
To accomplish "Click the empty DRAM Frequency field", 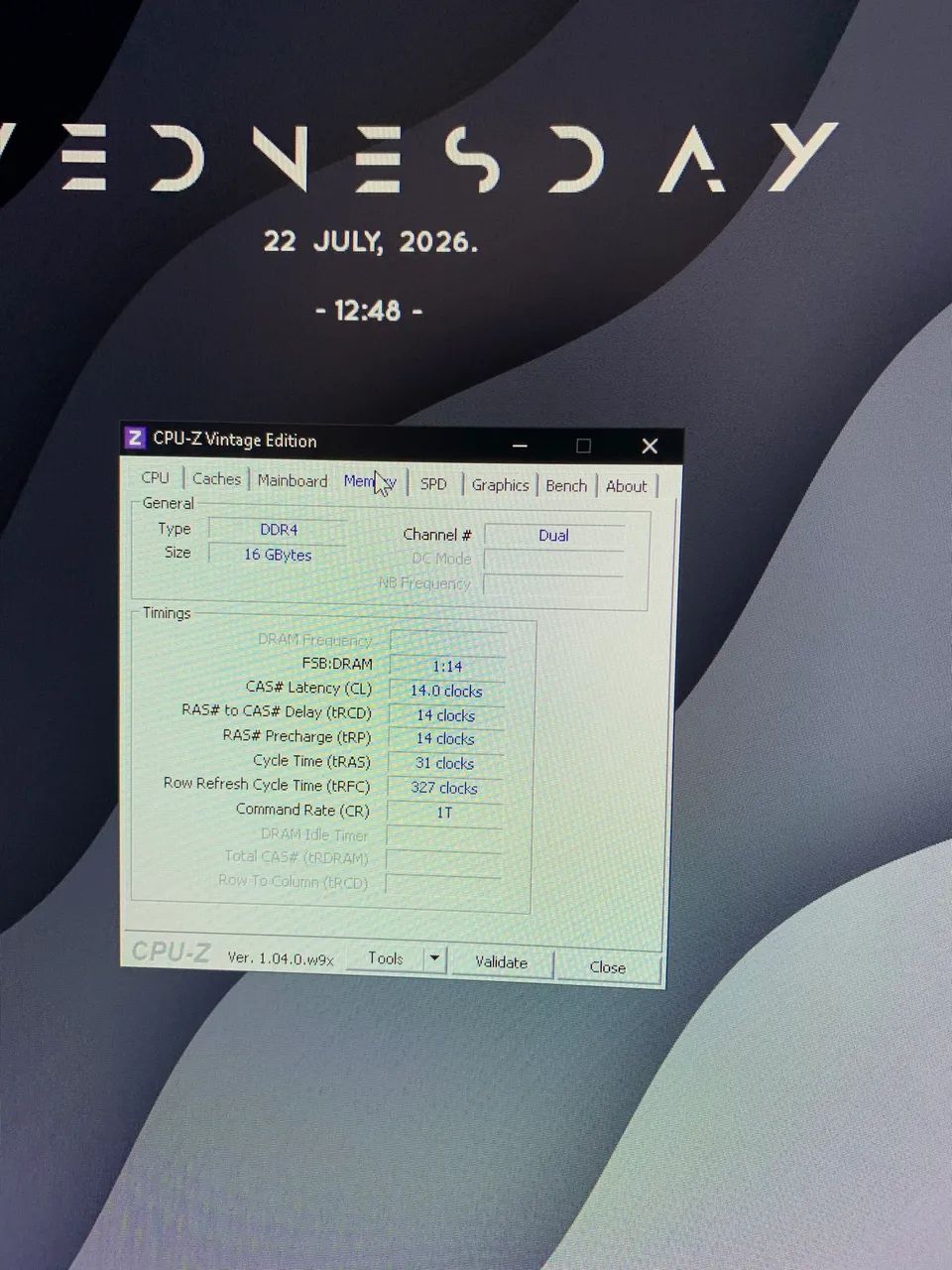I will point(447,642).
